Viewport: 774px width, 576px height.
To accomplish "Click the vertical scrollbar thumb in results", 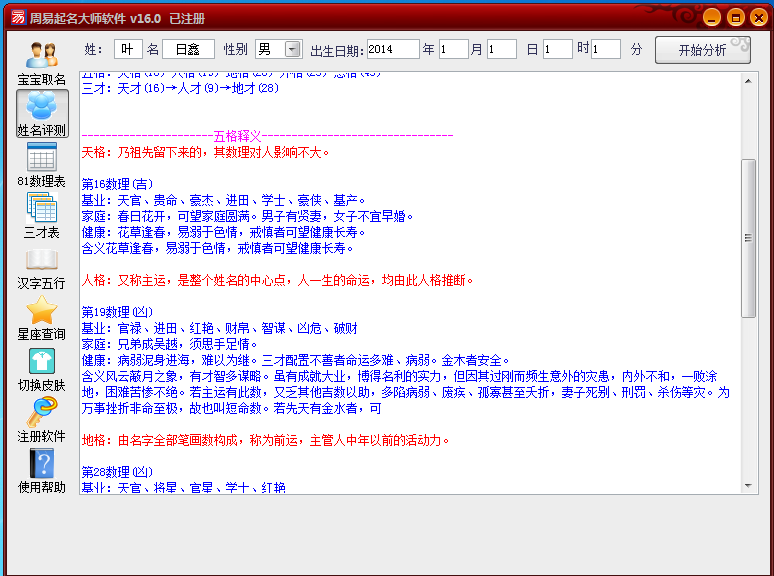I will tap(748, 238).
